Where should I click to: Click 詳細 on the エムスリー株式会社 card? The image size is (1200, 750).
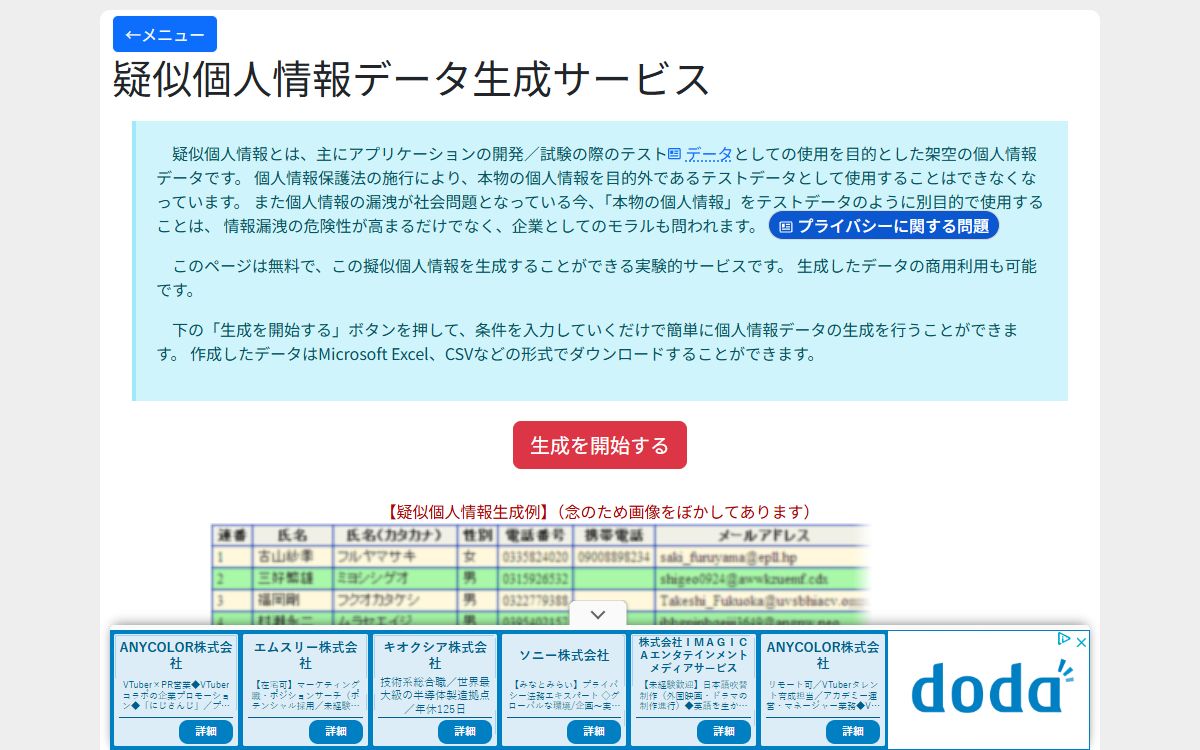(x=335, y=731)
